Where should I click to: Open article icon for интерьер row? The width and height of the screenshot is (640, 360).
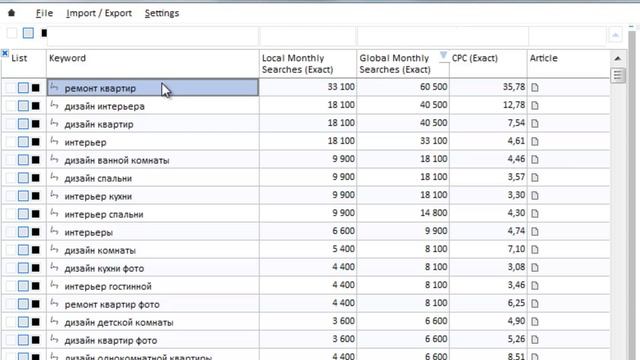pos(535,142)
